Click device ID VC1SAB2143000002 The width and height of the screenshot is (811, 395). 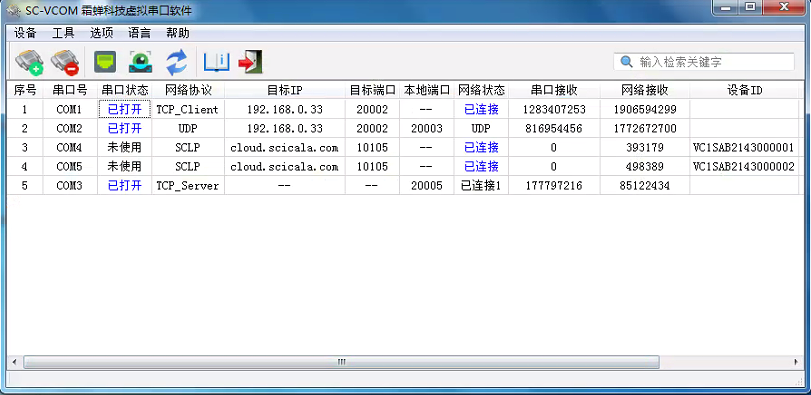tap(744, 167)
